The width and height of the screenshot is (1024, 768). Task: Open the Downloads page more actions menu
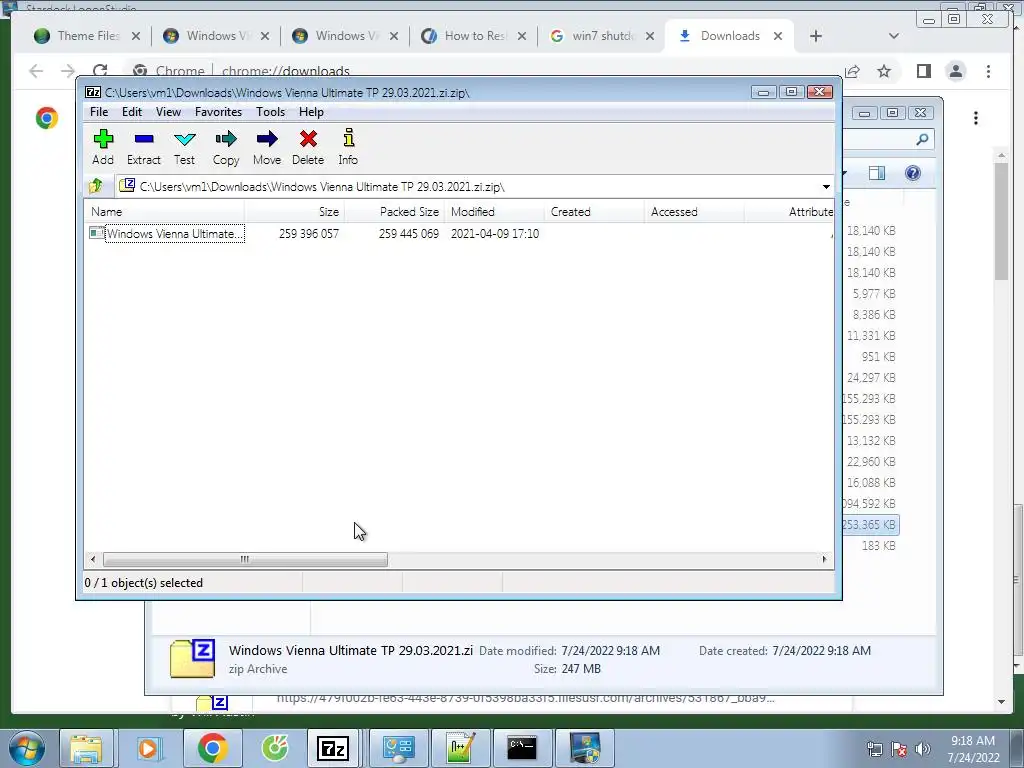coord(976,118)
